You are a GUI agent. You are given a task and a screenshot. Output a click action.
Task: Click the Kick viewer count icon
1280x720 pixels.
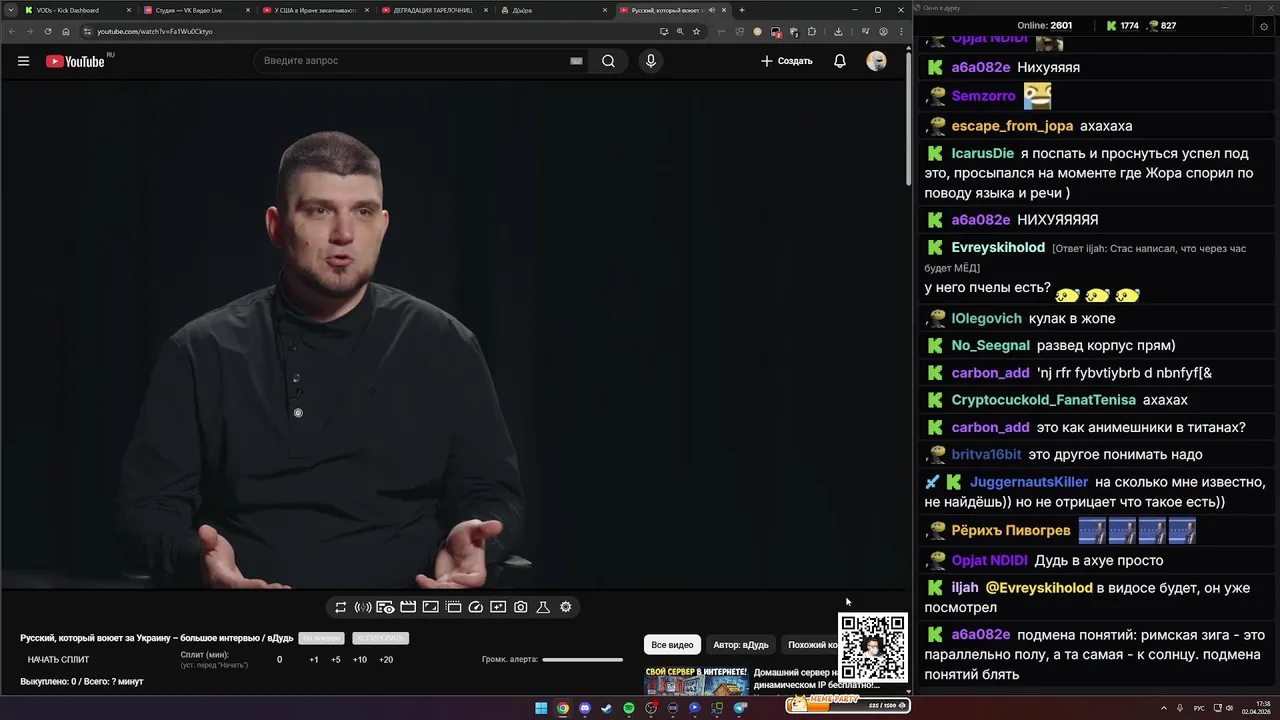pos(1112,26)
